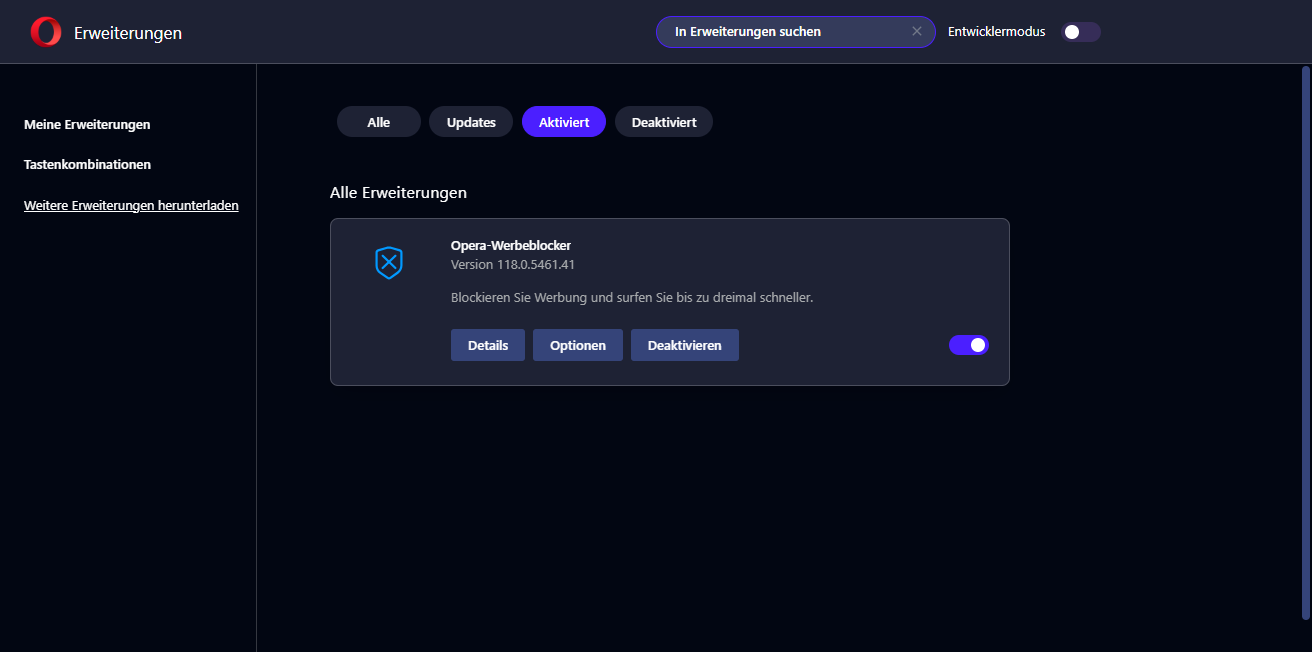This screenshot has width=1312, height=652.
Task: Select the Aktiviert filter tab
Action: 564,122
